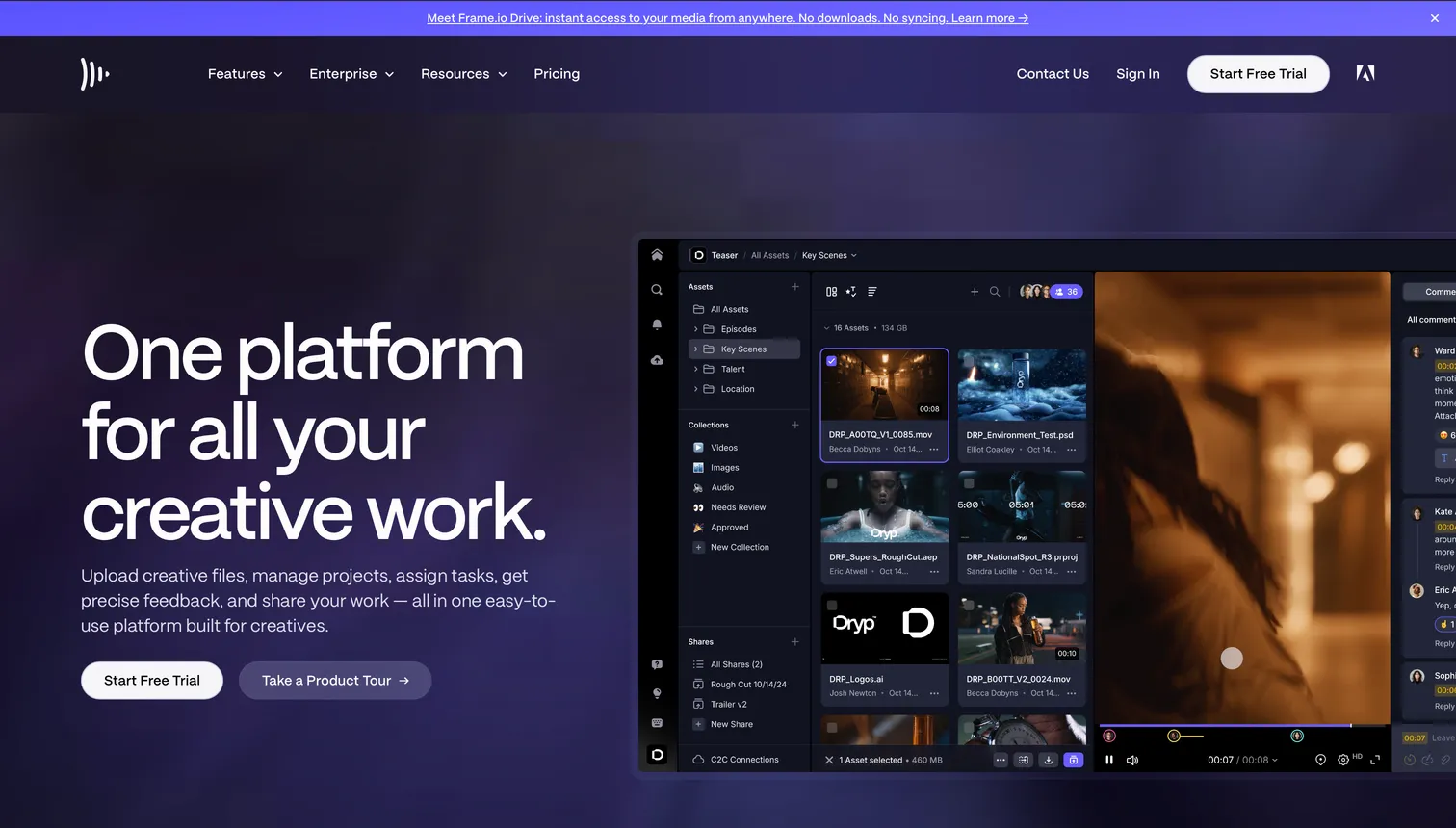Open player settings gear icon
Image resolution: width=1456 pixels, height=828 pixels.
click(x=1343, y=760)
